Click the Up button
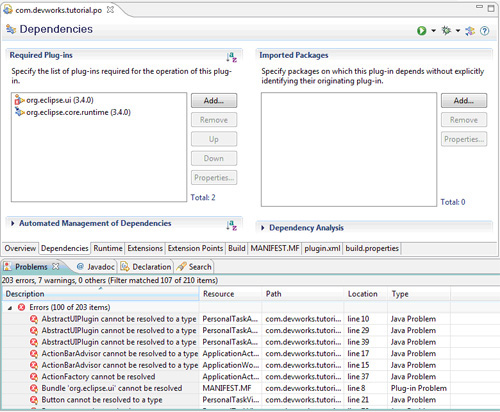Screen dimensions: 500x412 coord(214,139)
